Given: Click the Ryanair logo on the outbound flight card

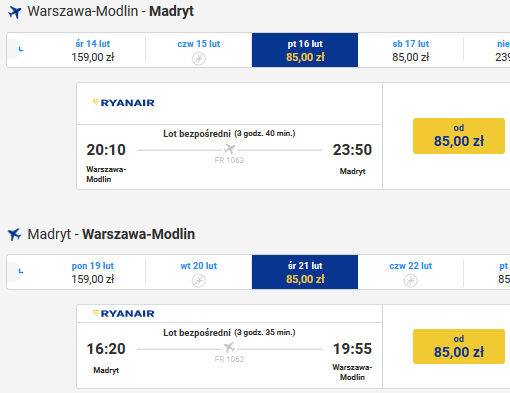Looking at the screenshot, I should point(124,103).
